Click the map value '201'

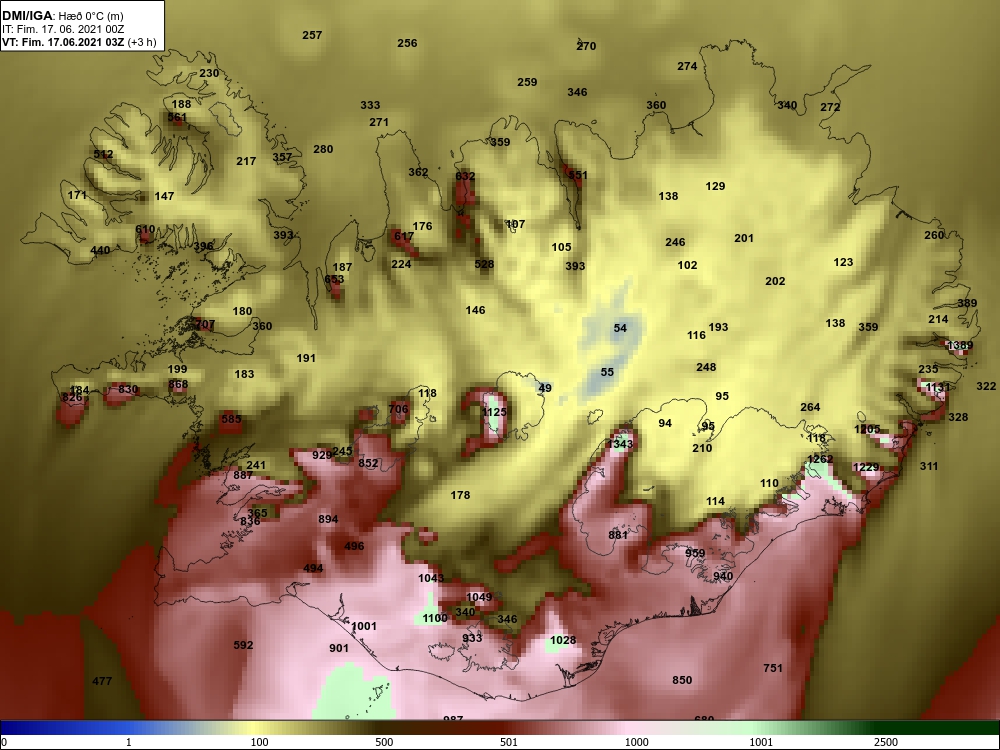pyautogui.click(x=744, y=239)
